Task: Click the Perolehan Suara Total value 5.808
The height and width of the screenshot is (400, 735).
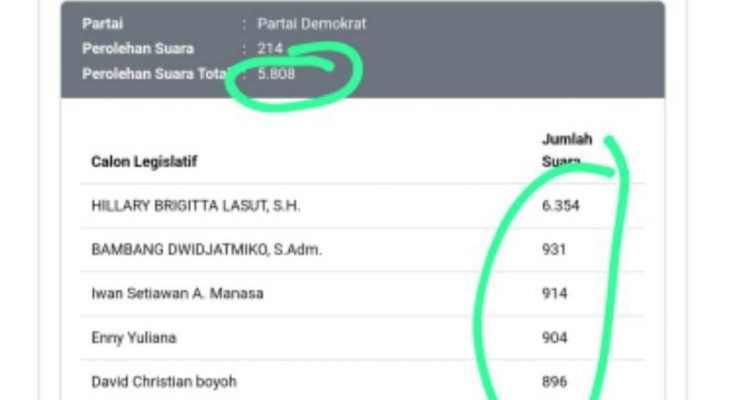Action: pos(276,74)
